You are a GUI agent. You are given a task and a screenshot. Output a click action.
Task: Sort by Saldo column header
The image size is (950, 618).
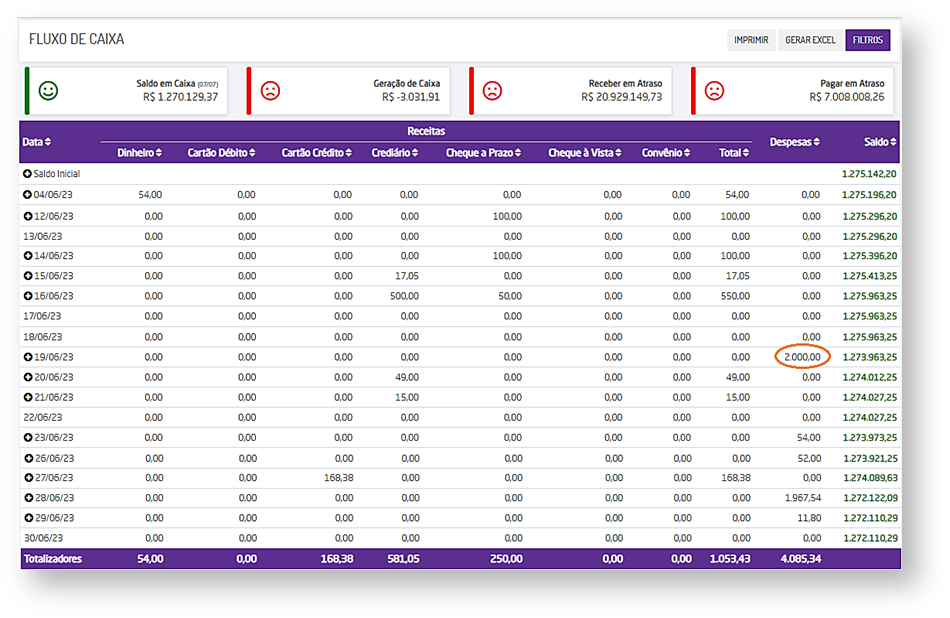click(x=880, y=142)
